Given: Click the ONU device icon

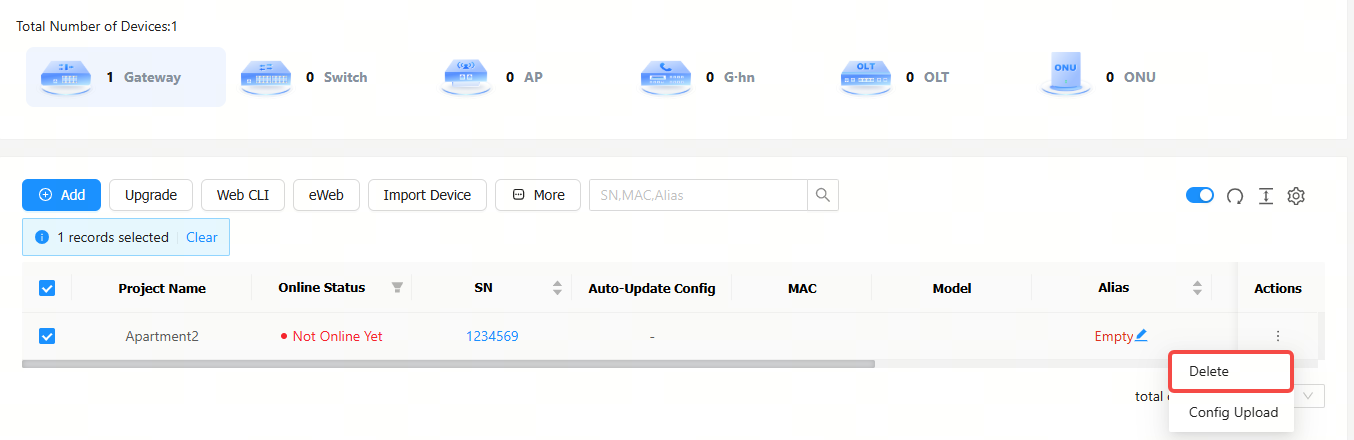Looking at the screenshot, I should pyautogui.click(x=1066, y=74).
